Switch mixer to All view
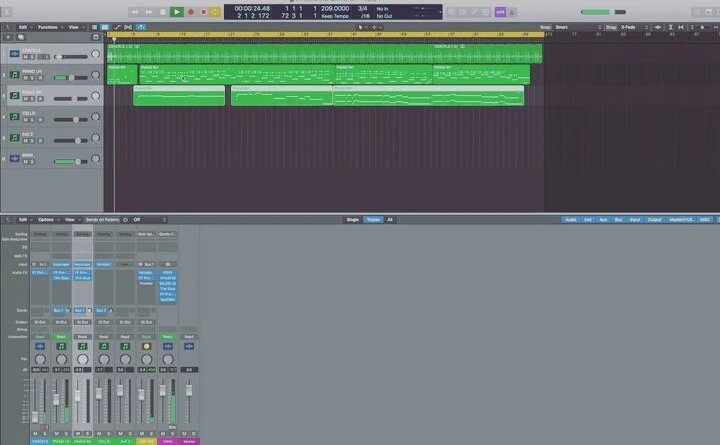Image resolution: width=720 pixels, height=445 pixels. pos(390,220)
